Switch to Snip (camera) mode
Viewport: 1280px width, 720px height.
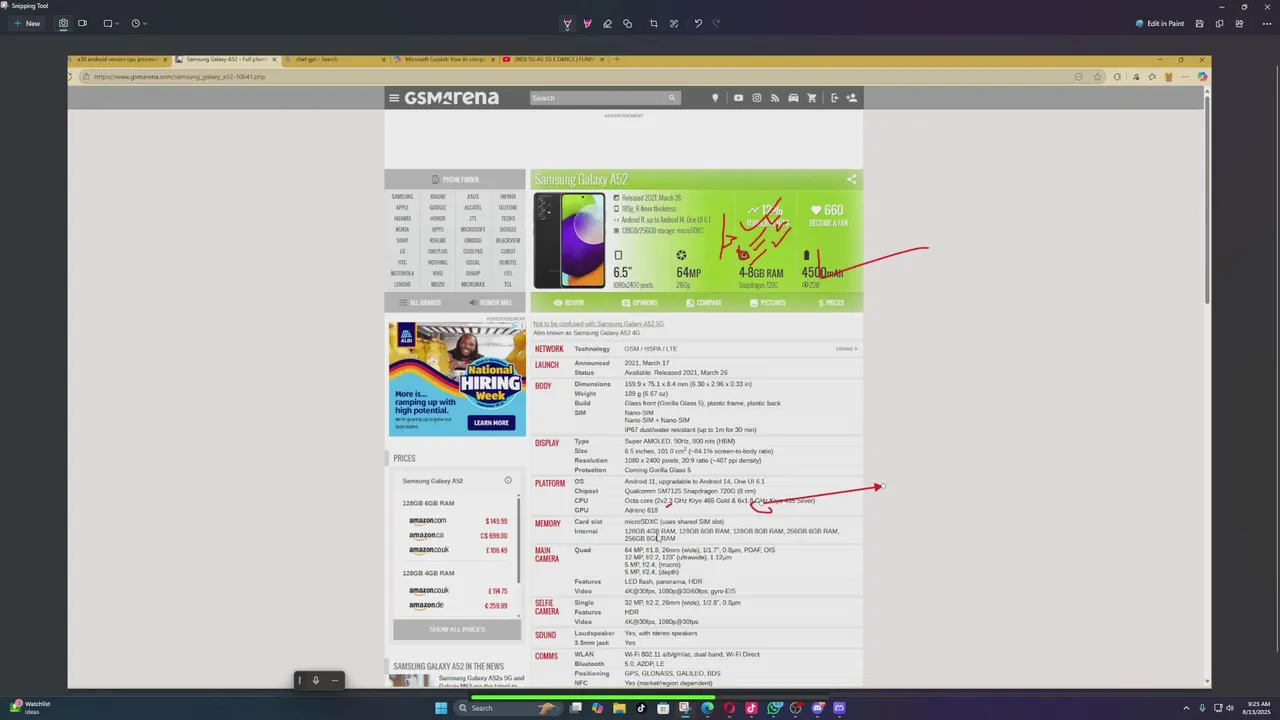(63, 23)
